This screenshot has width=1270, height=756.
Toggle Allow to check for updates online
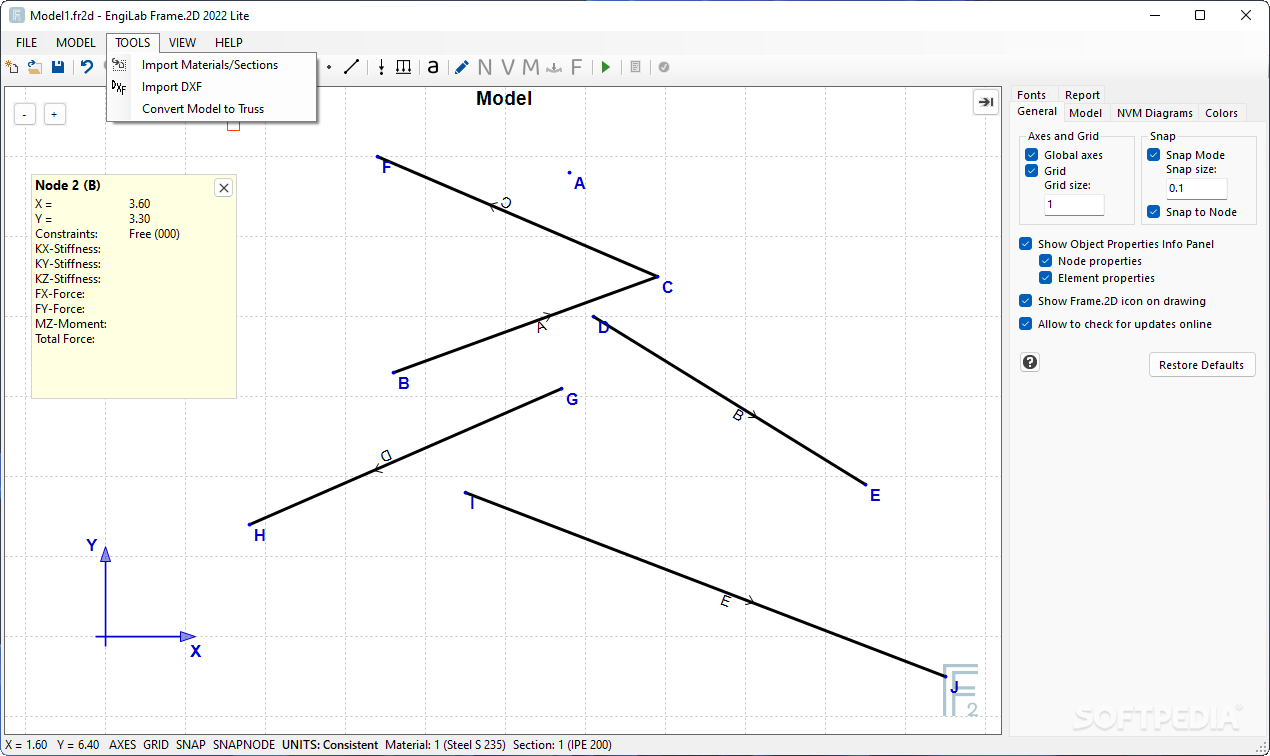[1026, 324]
